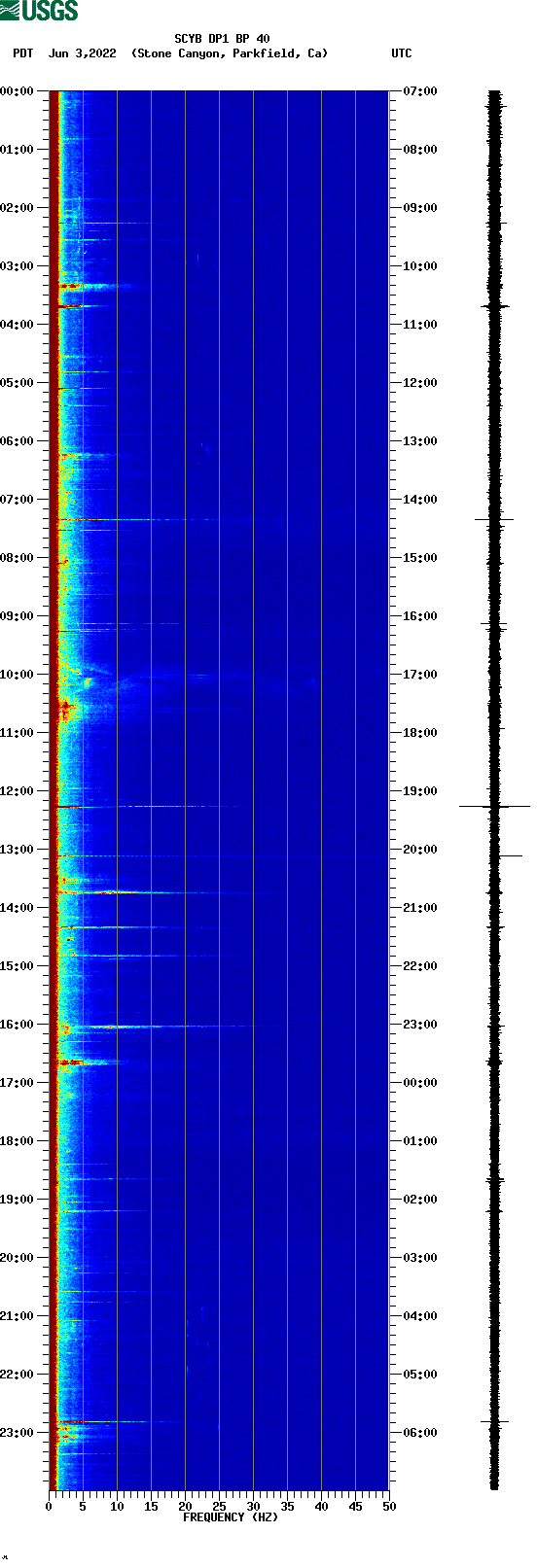Click the USGS logo
537x1568 pixels.
coord(39,11)
